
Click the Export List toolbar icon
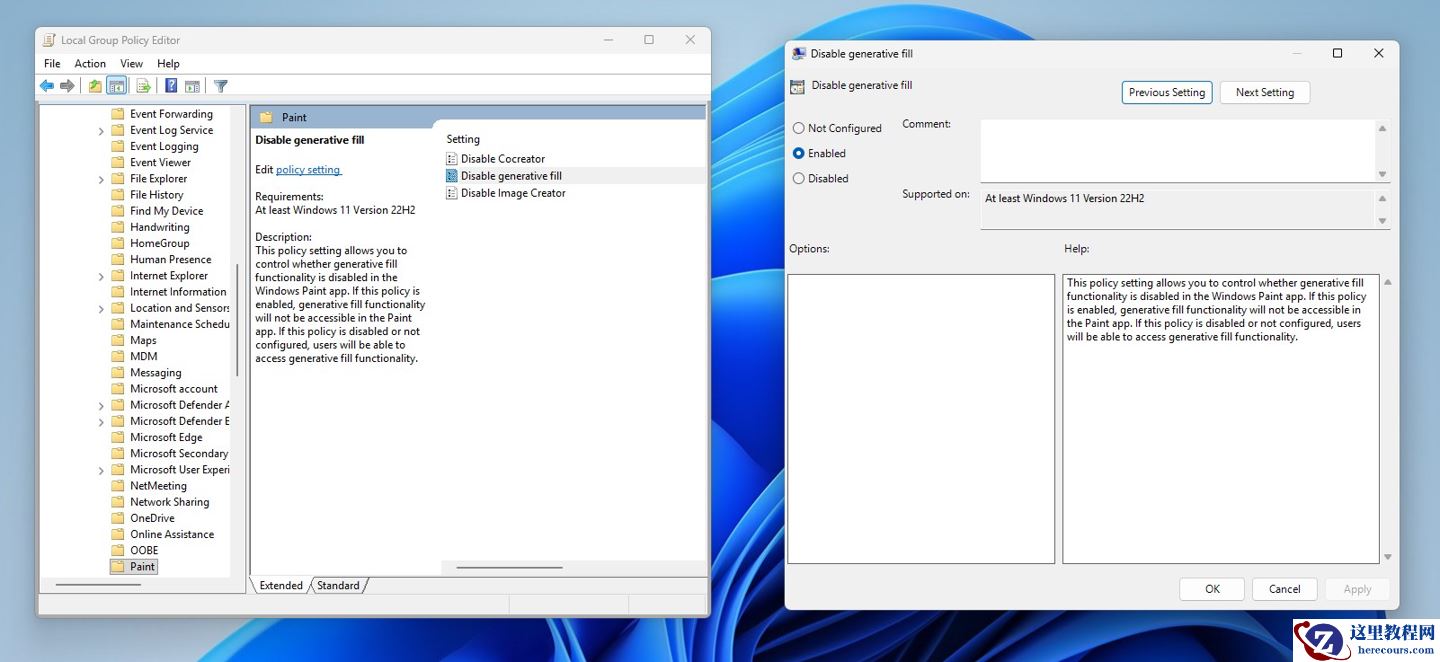tap(143, 86)
